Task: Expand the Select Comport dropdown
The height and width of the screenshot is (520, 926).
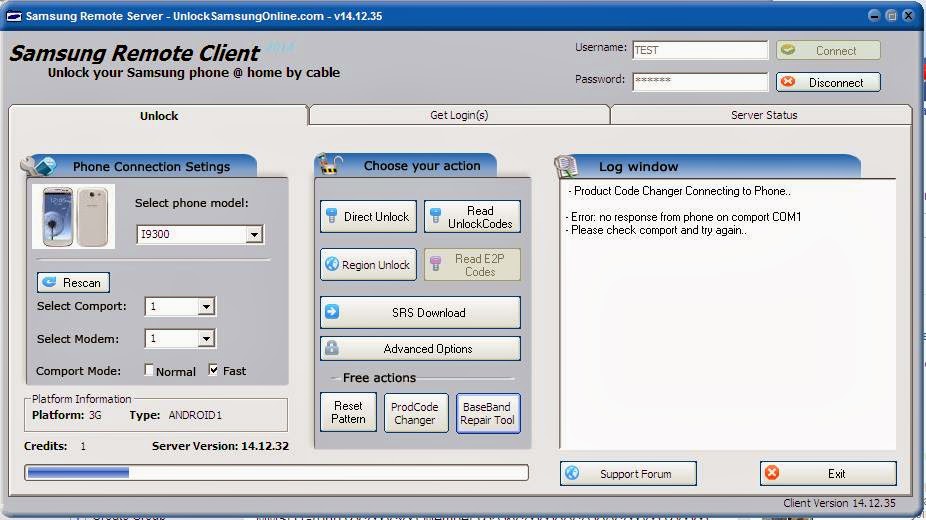Action: (206, 306)
